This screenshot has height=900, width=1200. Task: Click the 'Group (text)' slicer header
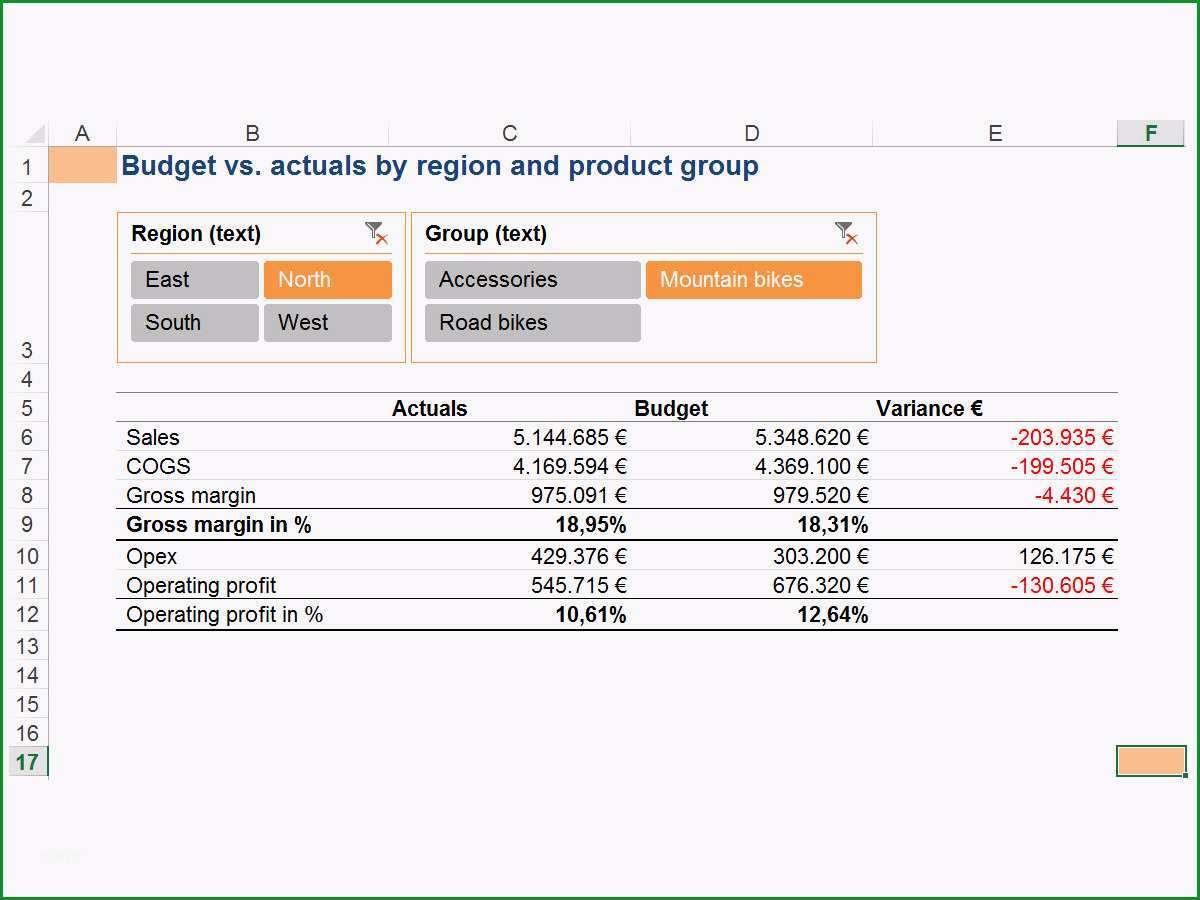(x=486, y=234)
